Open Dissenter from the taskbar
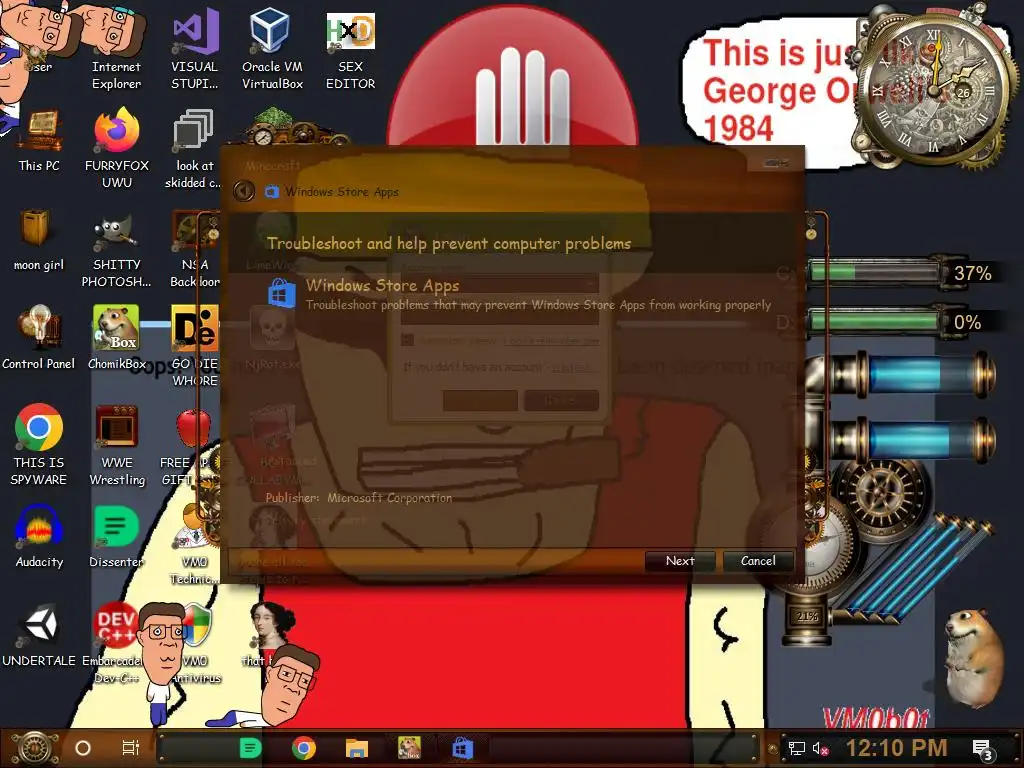1024x768 pixels. click(x=250, y=748)
